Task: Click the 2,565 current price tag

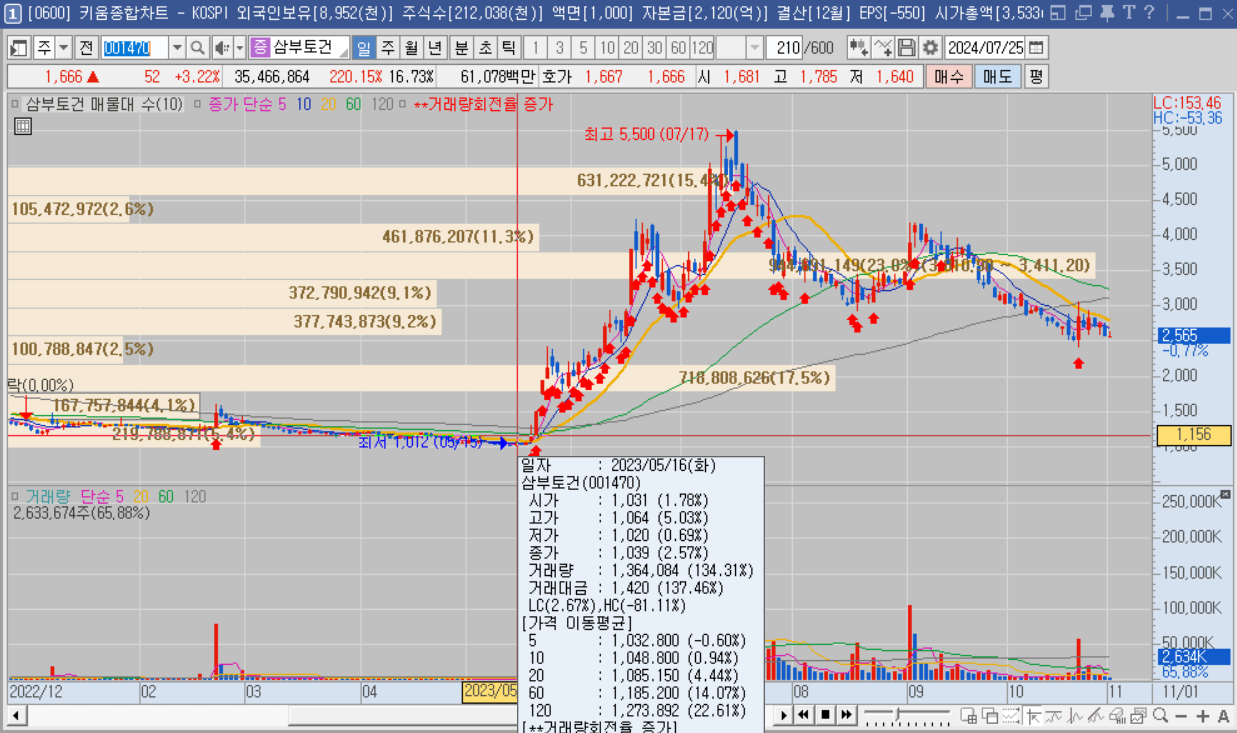Action: pyautogui.click(x=1193, y=335)
